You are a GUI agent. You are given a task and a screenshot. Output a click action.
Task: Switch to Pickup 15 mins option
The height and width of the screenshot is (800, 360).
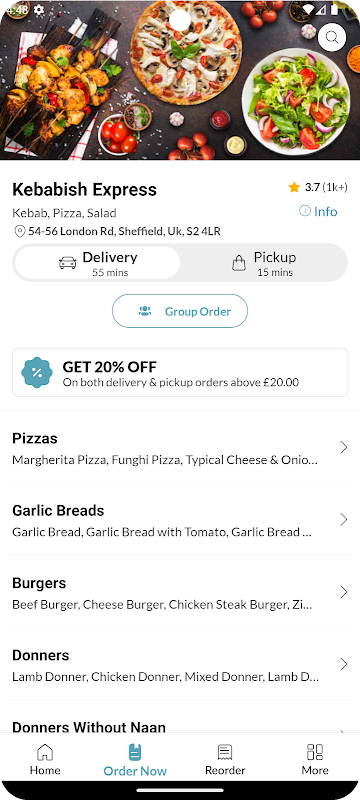(x=263, y=263)
